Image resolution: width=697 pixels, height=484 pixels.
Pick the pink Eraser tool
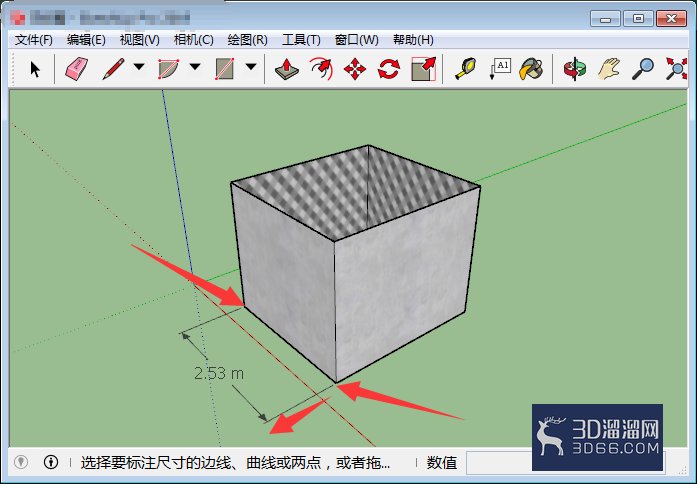[x=76, y=69]
